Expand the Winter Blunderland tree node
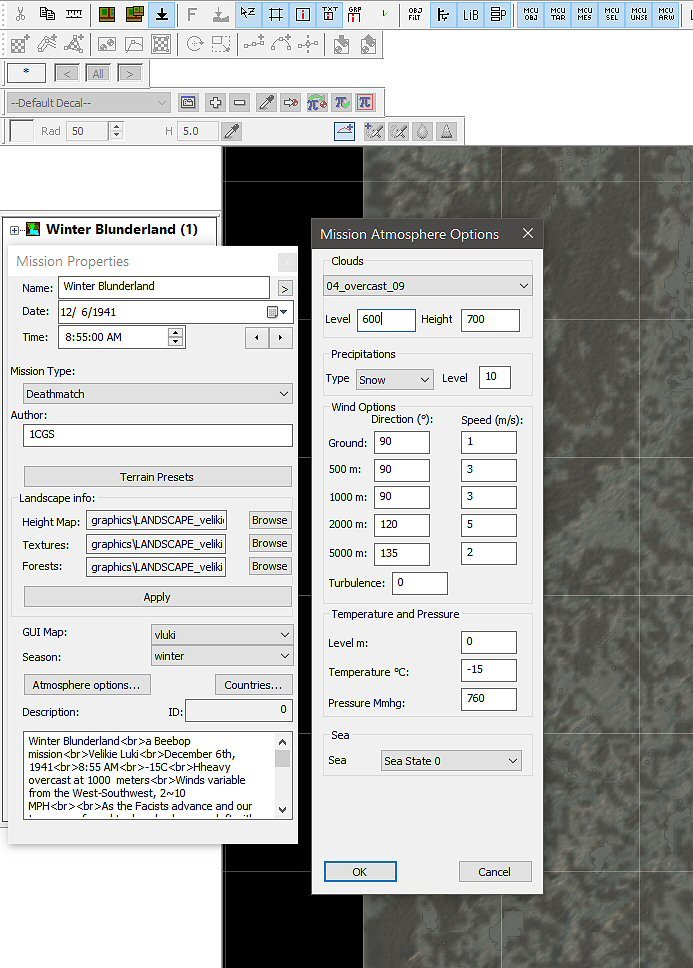The image size is (693, 968). point(15,230)
